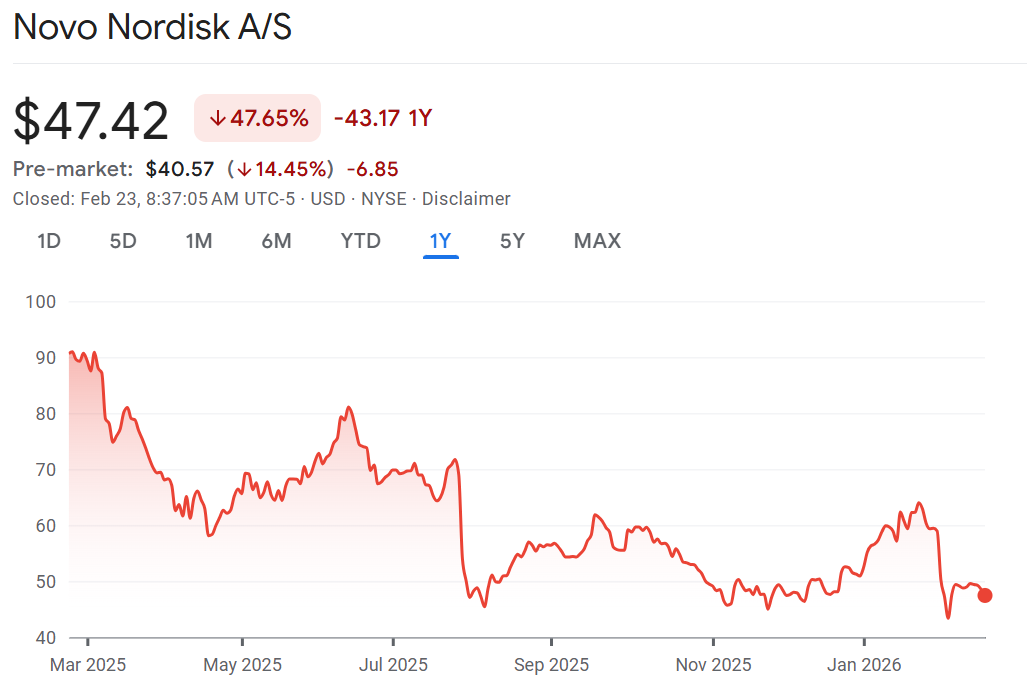This screenshot has height=693, width=1027.
Task: Show the 1M price history
Action: pos(199,241)
